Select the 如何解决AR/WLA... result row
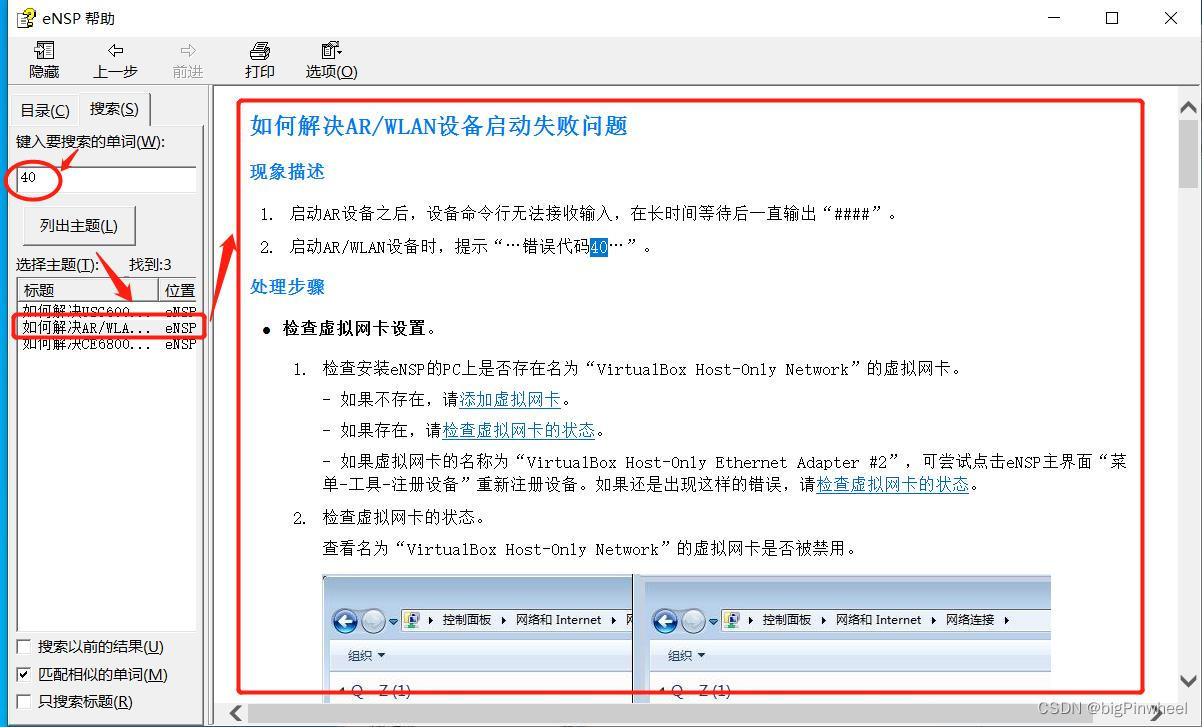The image size is (1202, 727). pyautogui.click(x=107, y=327)
